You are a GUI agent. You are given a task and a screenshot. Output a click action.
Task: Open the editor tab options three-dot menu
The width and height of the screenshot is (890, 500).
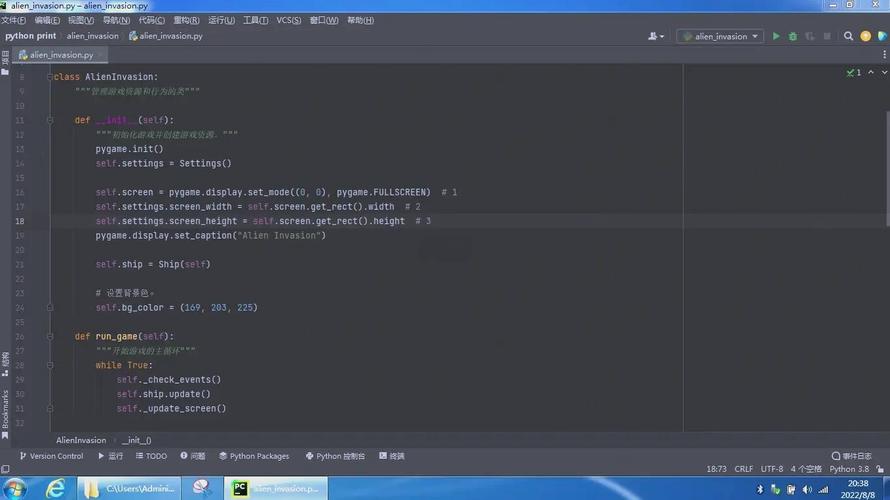(x=884, y=55)
